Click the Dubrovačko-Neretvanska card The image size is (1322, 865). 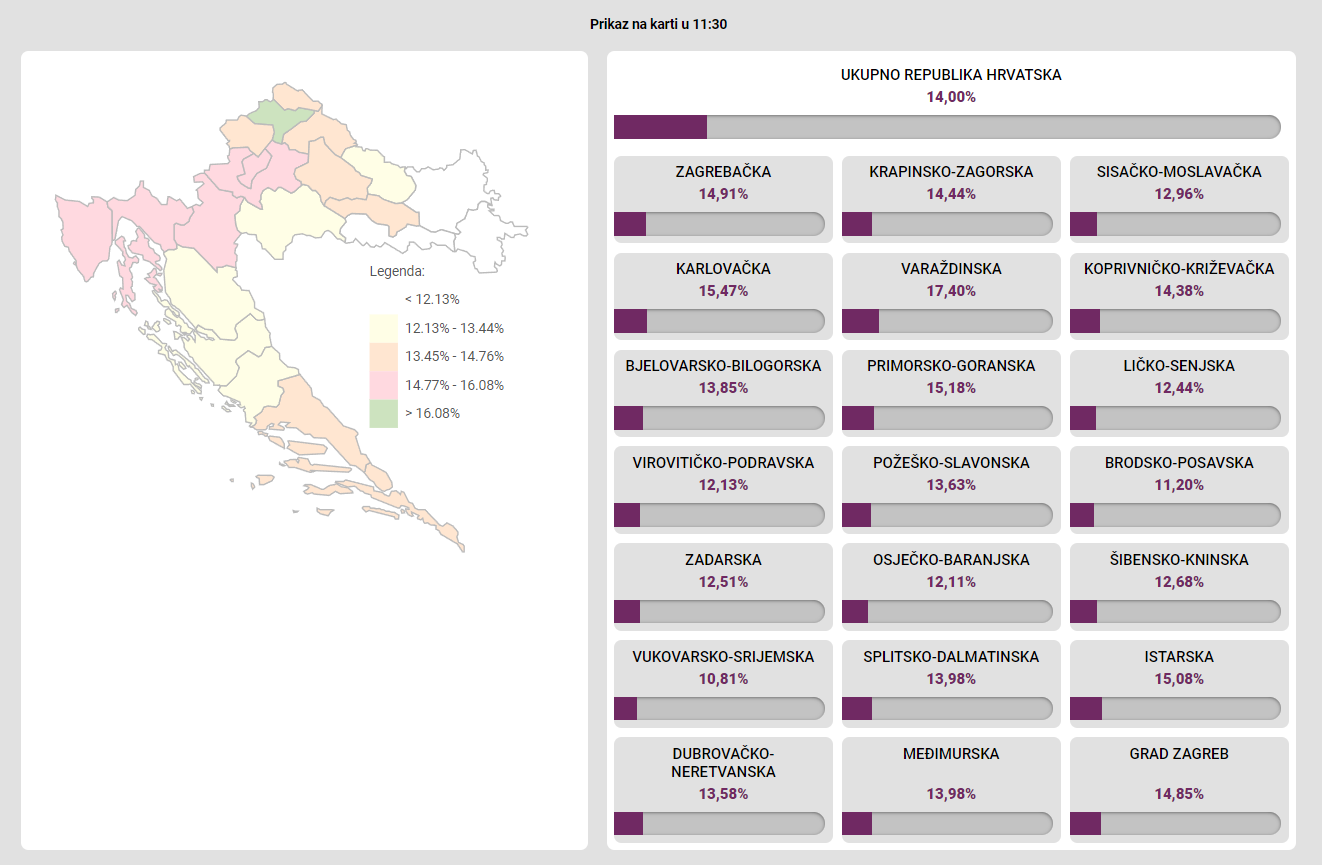(723, 790)
